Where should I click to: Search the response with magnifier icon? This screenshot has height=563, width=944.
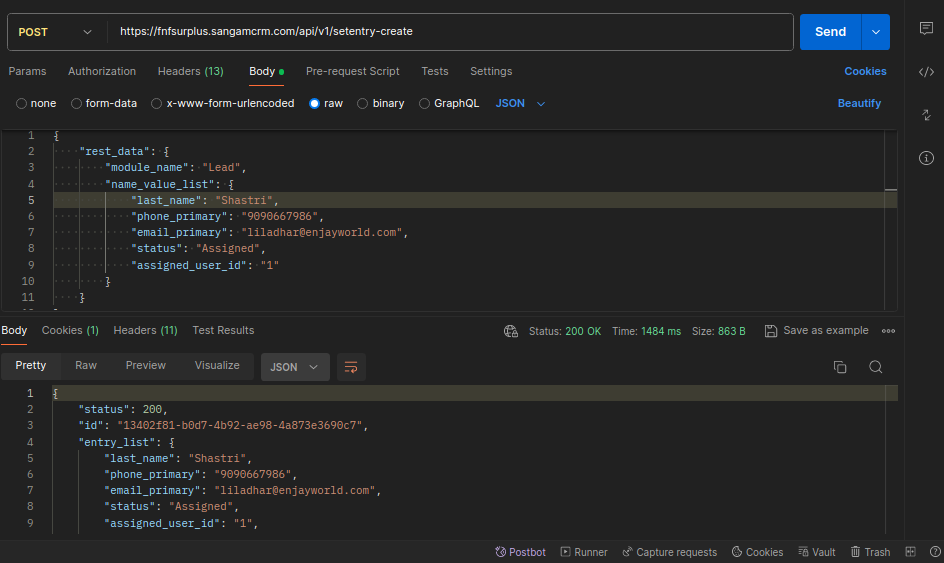(875, 367)
